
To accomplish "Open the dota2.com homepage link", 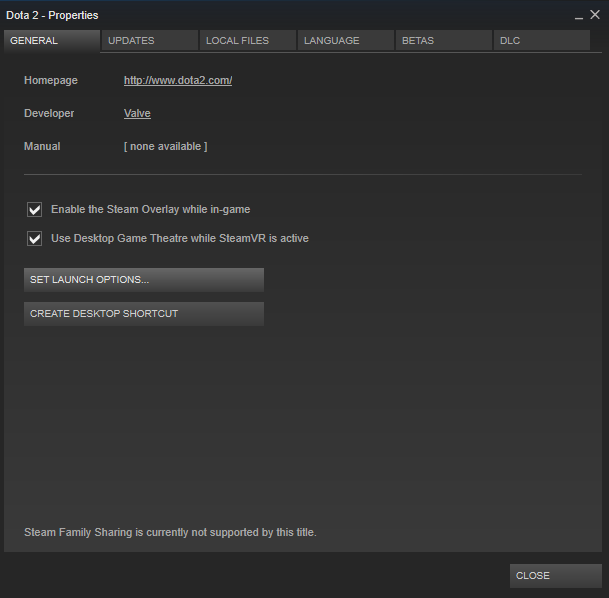I will coord(178,80).
